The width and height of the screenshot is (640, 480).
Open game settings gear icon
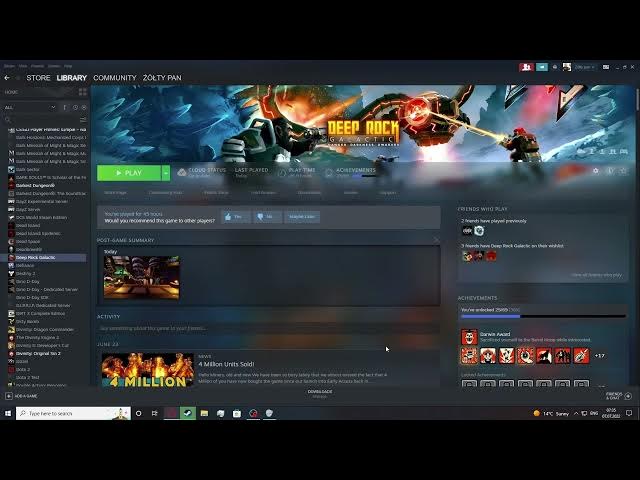(x=596, y=171)
